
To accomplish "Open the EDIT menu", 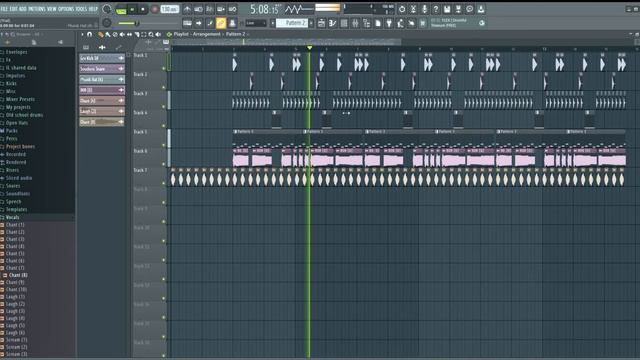I will click(x=13, y=9).
